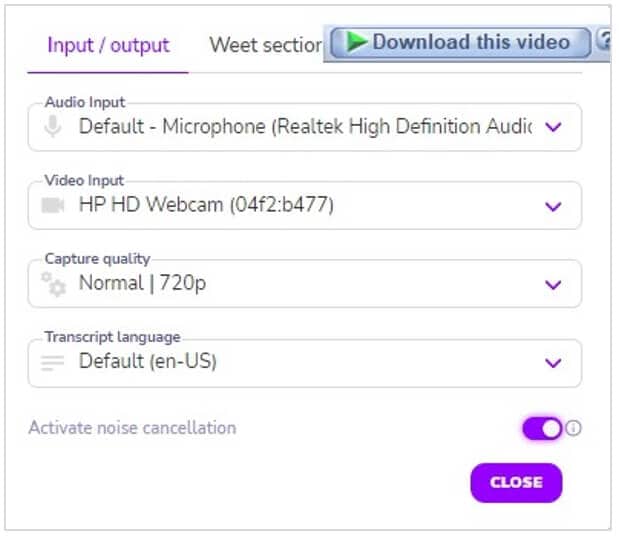Switch to the Input / output tab
619x538 pixels.
(x=108, y=45)
